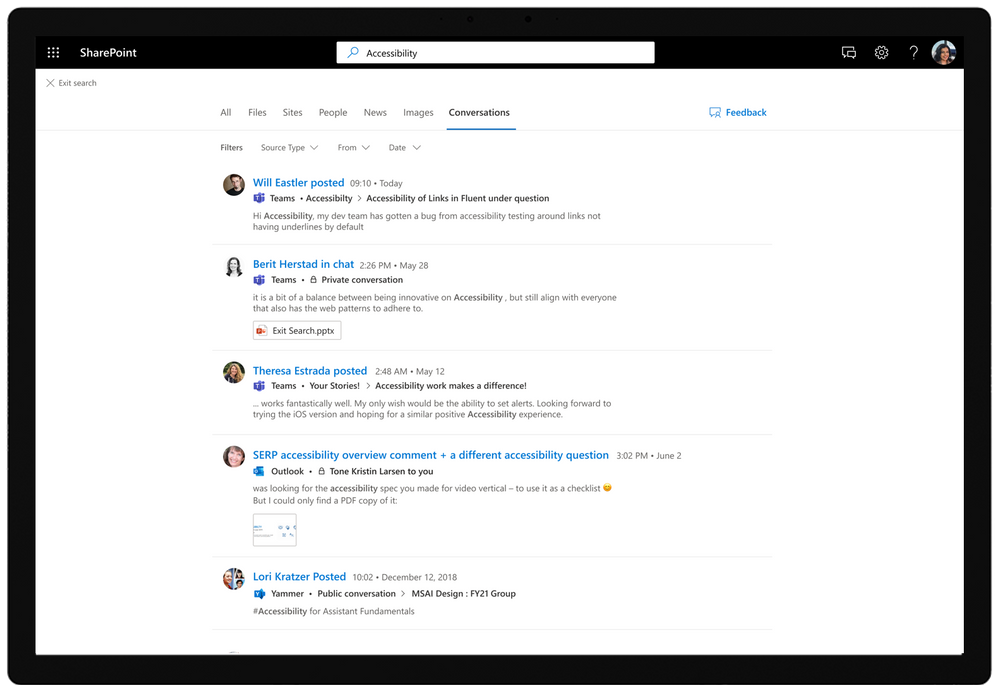The image size is (999, 685).
Task: Click lock icon beside Private conversation
Action: coord(313,280)
